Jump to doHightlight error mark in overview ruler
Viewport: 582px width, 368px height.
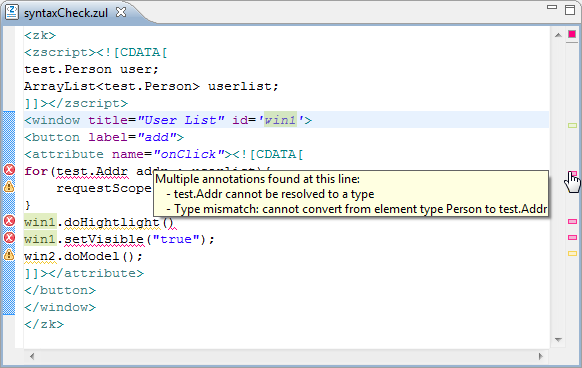pyautogui.click(x=572, y=221)
